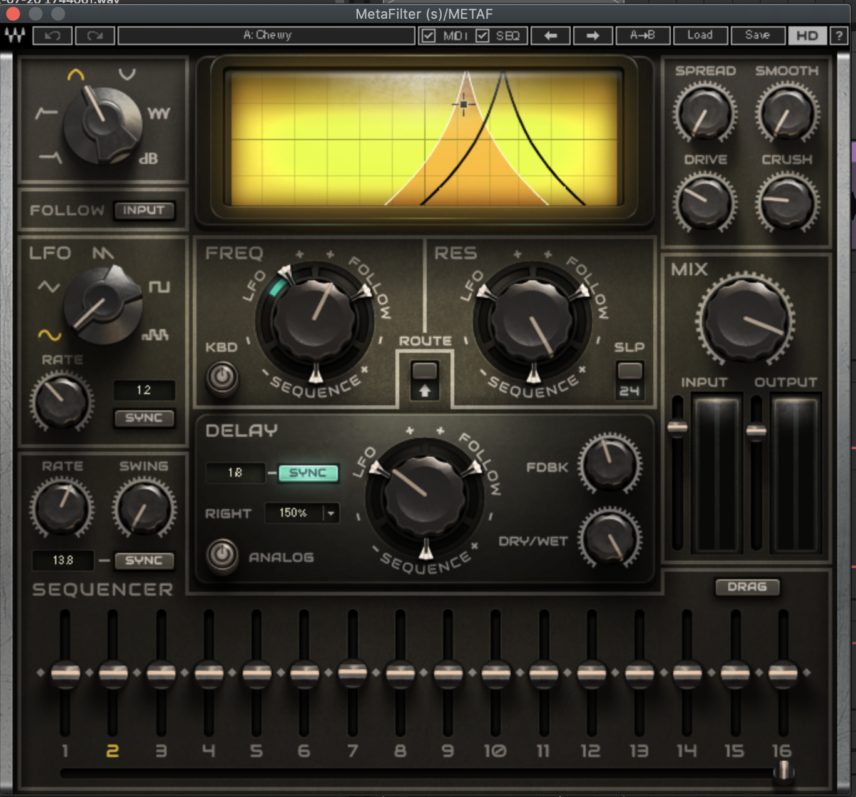Click the sequencer step 1 slider handle
This screenshot has height=797, width=856.
click(x=65, y=673)
